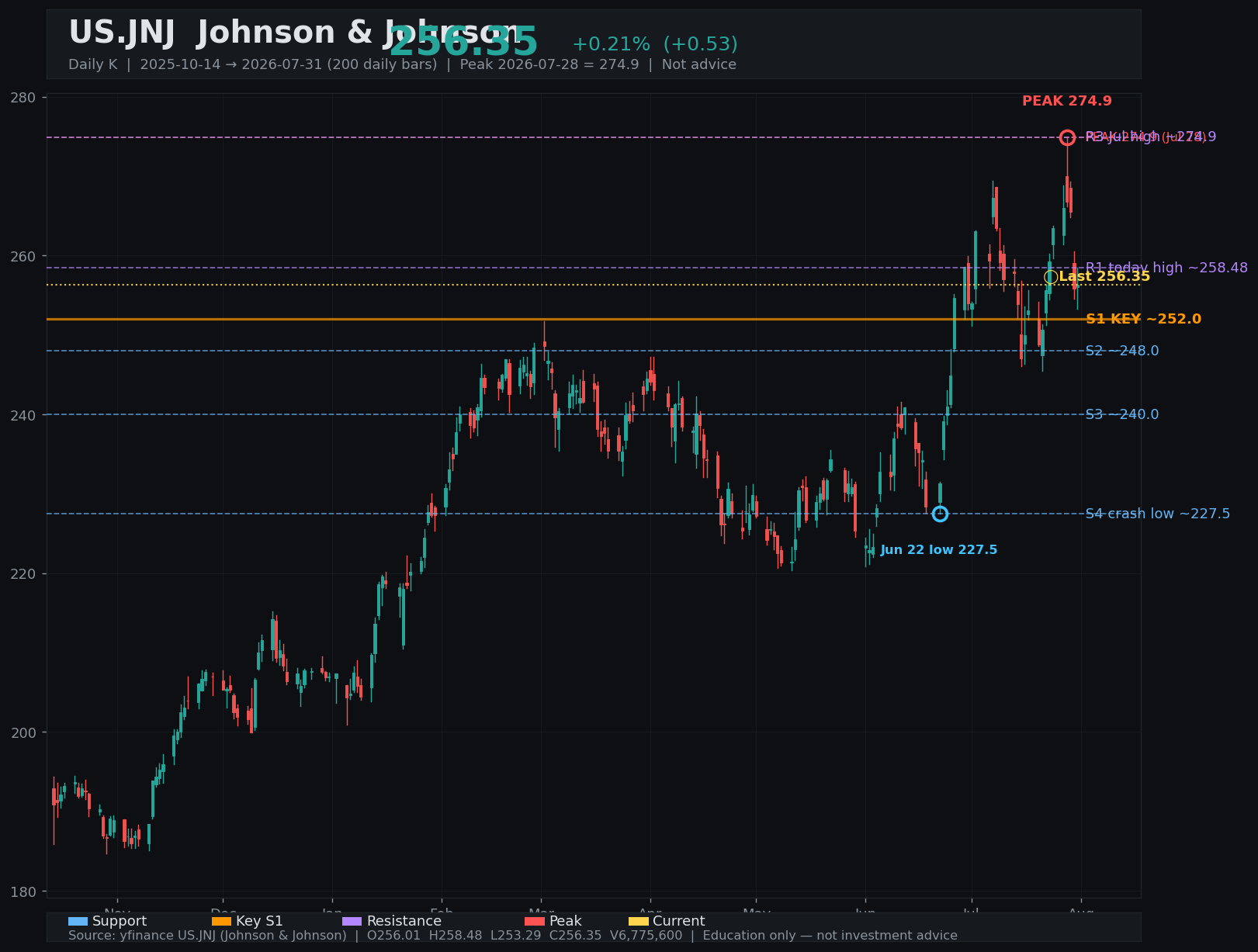Screen dimensions: 1258x952
Task: Click the 'Peak' legend label
Action: click(x=566, y=921)
